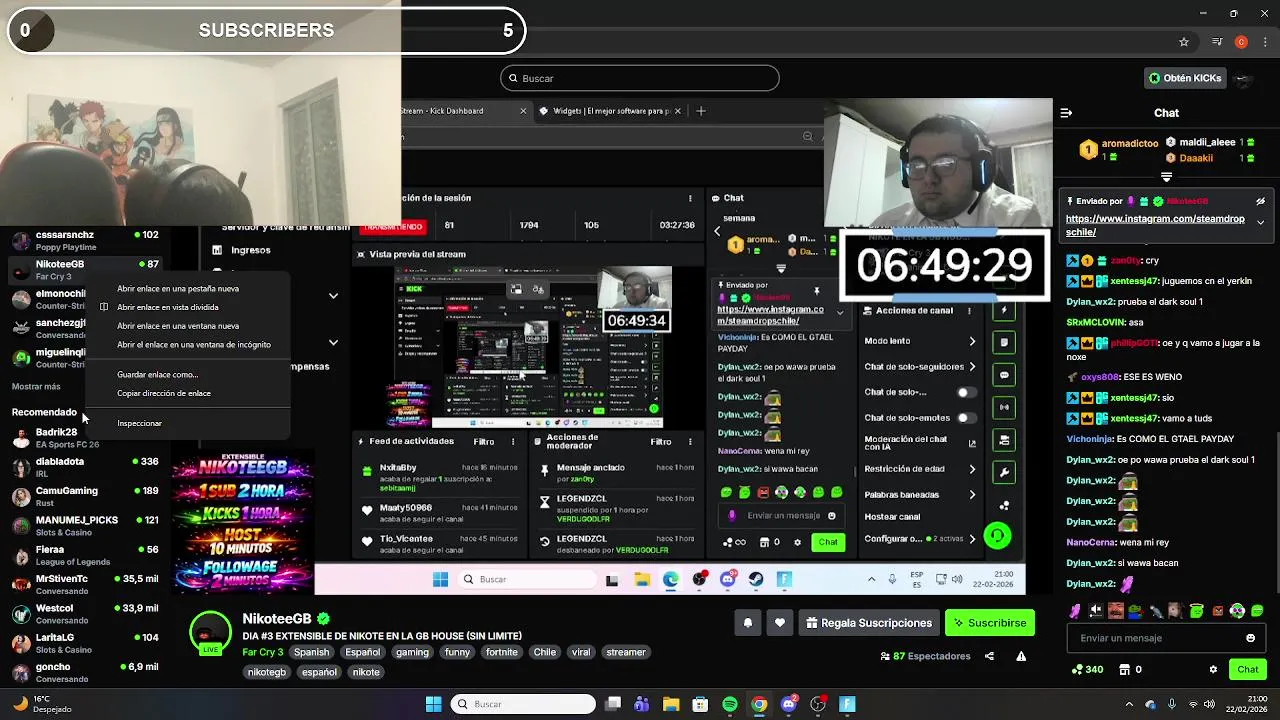Click Mostrar más in the sidebar

coord(36,387)
